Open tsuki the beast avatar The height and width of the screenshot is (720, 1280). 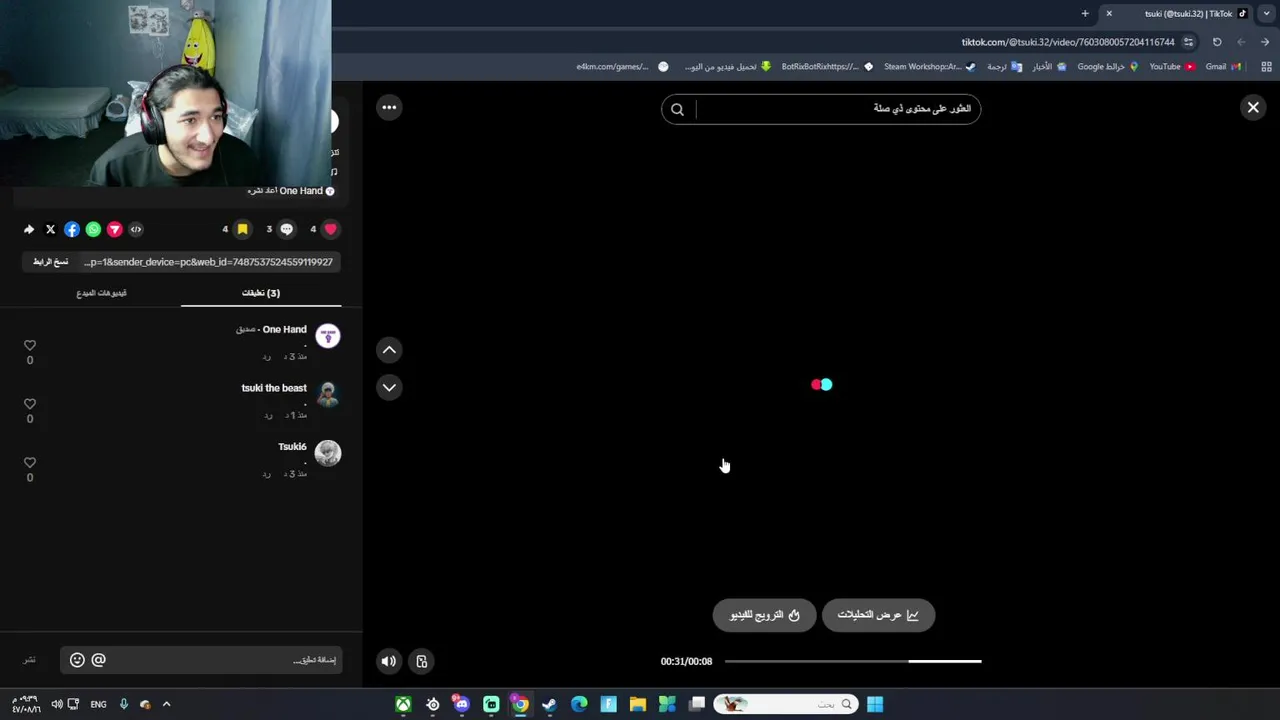[x=328, y=394]
